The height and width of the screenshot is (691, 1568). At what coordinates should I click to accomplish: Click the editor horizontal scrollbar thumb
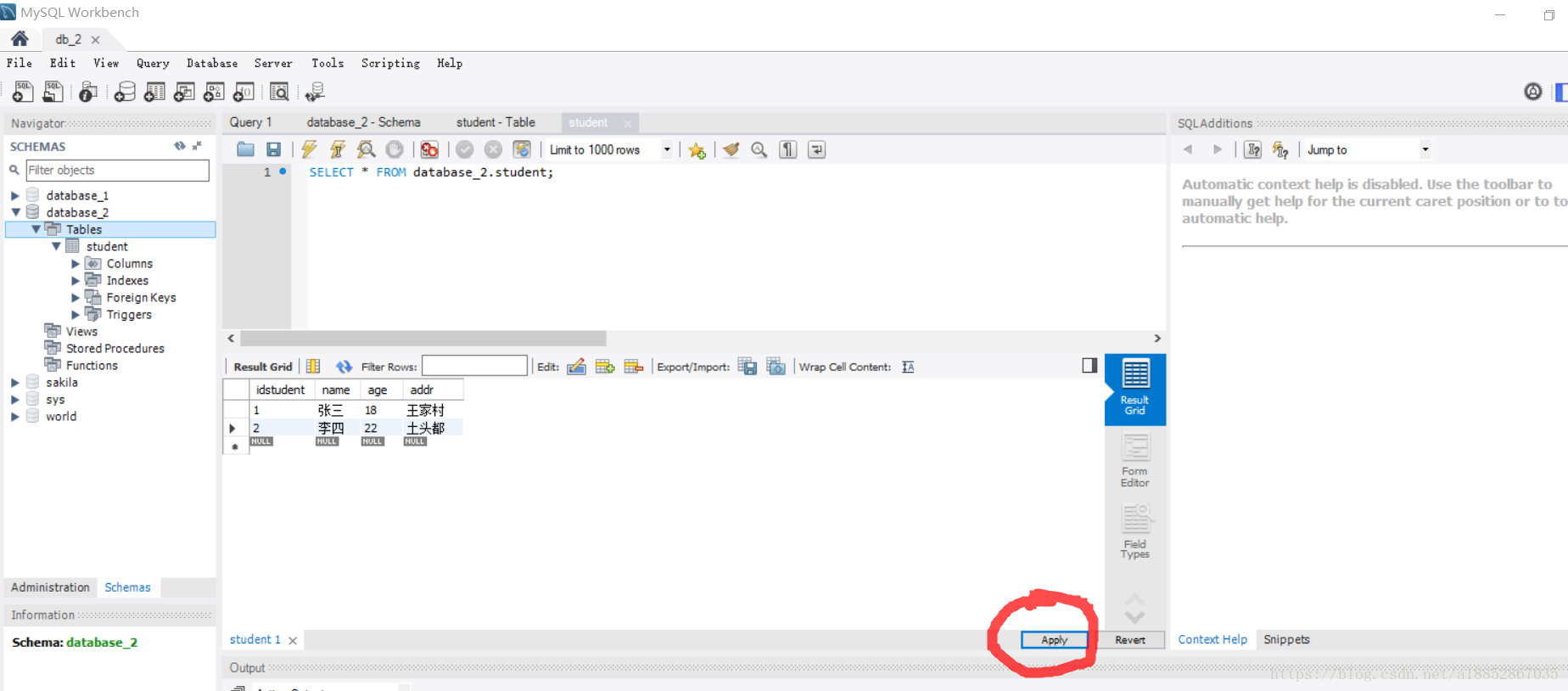click(423, 338)
